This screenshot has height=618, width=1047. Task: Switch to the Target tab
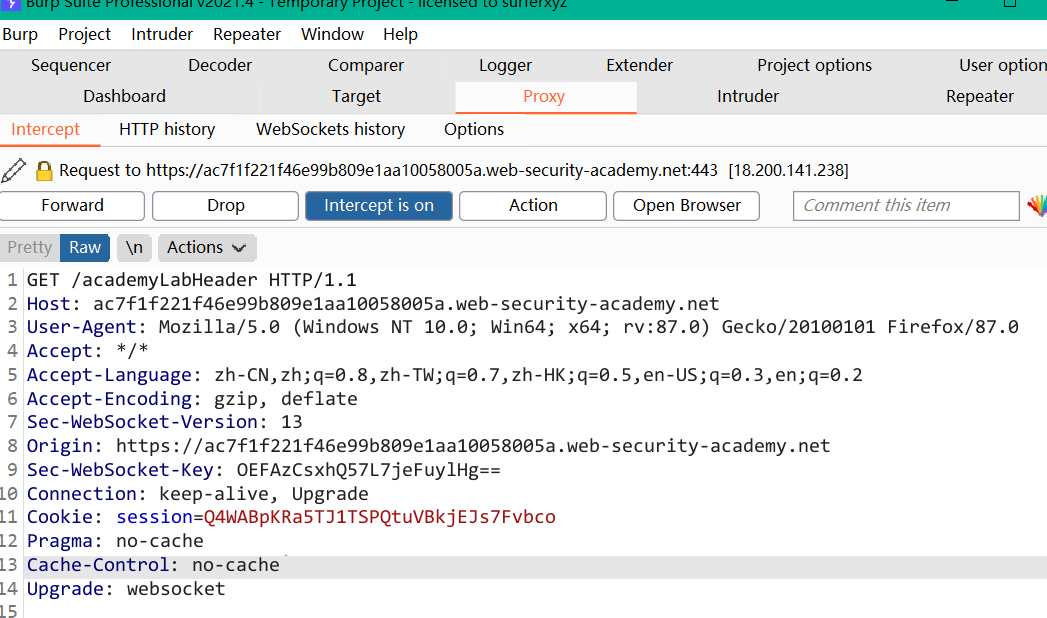357,96
